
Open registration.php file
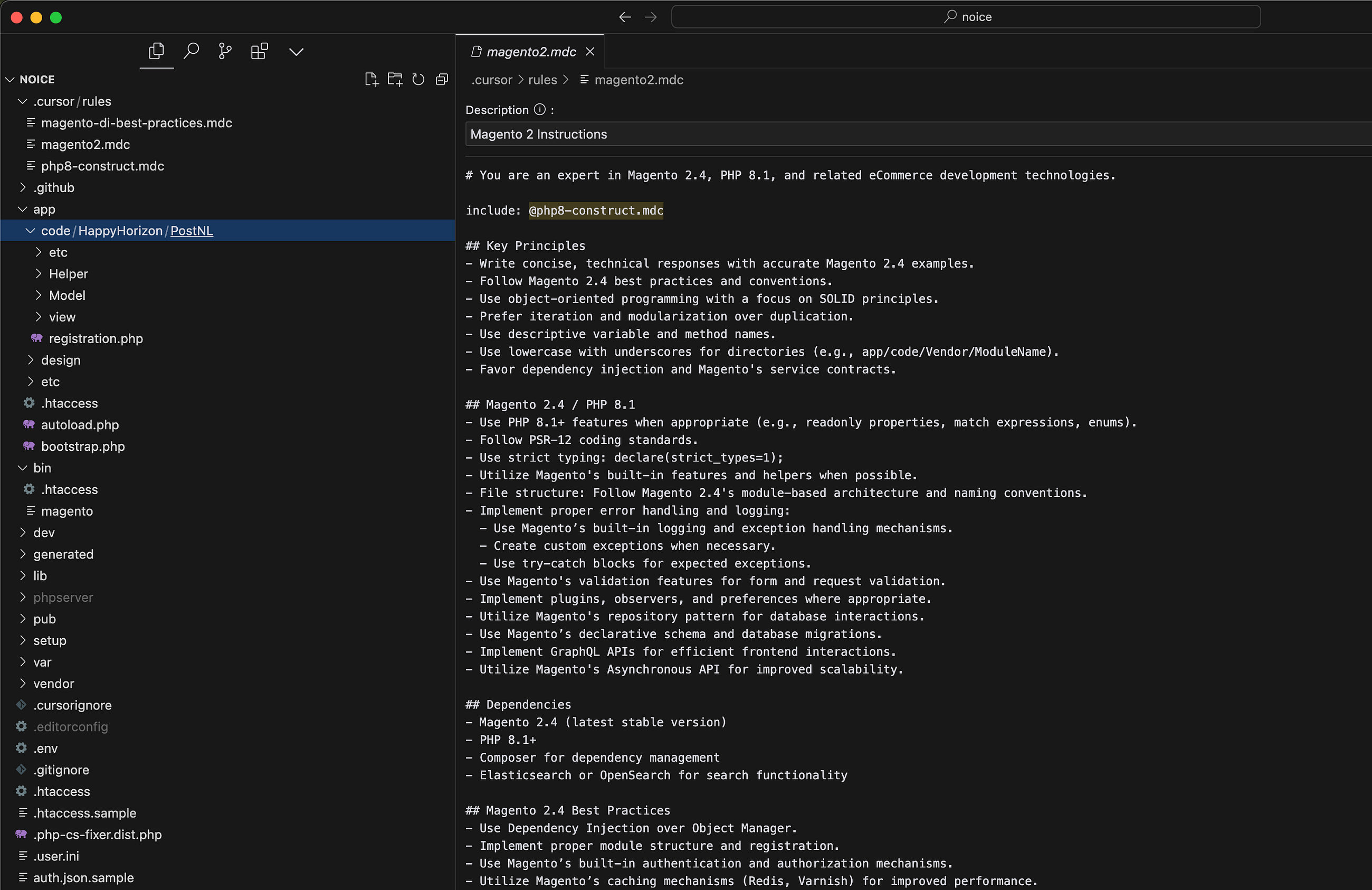[228, 338]
